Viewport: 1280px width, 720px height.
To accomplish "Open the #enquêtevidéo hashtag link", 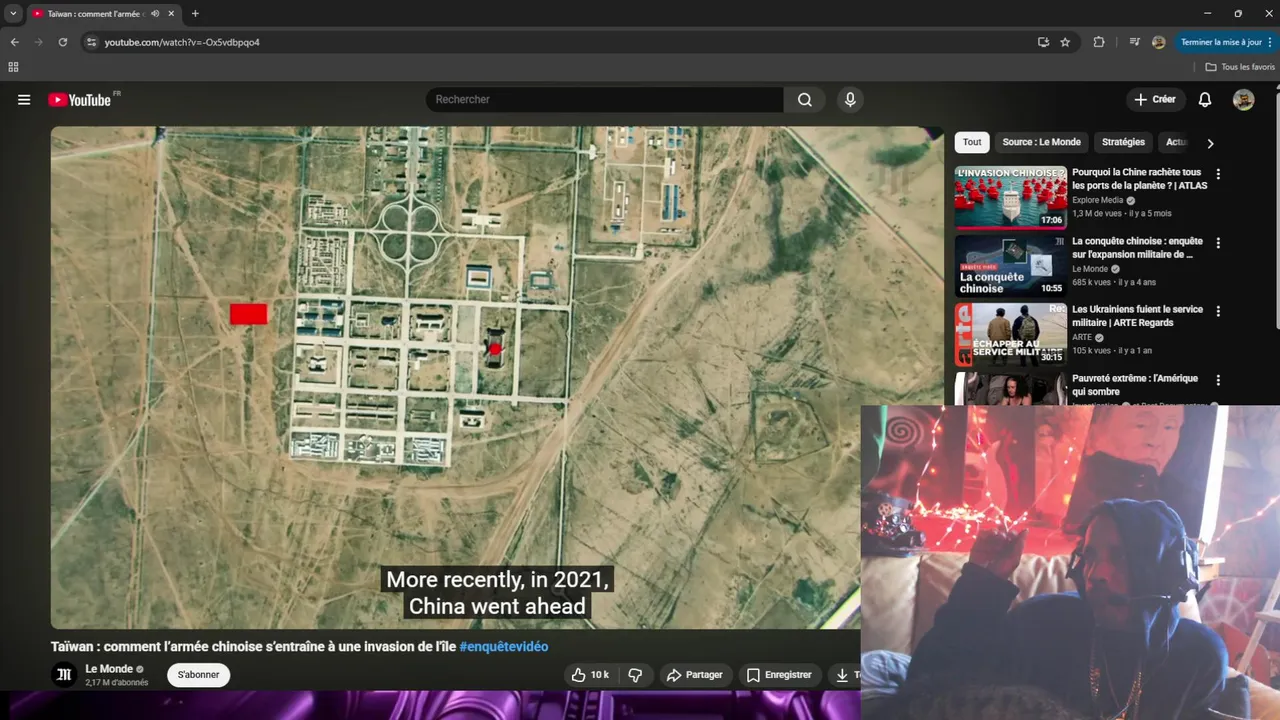I will (503, 647).
